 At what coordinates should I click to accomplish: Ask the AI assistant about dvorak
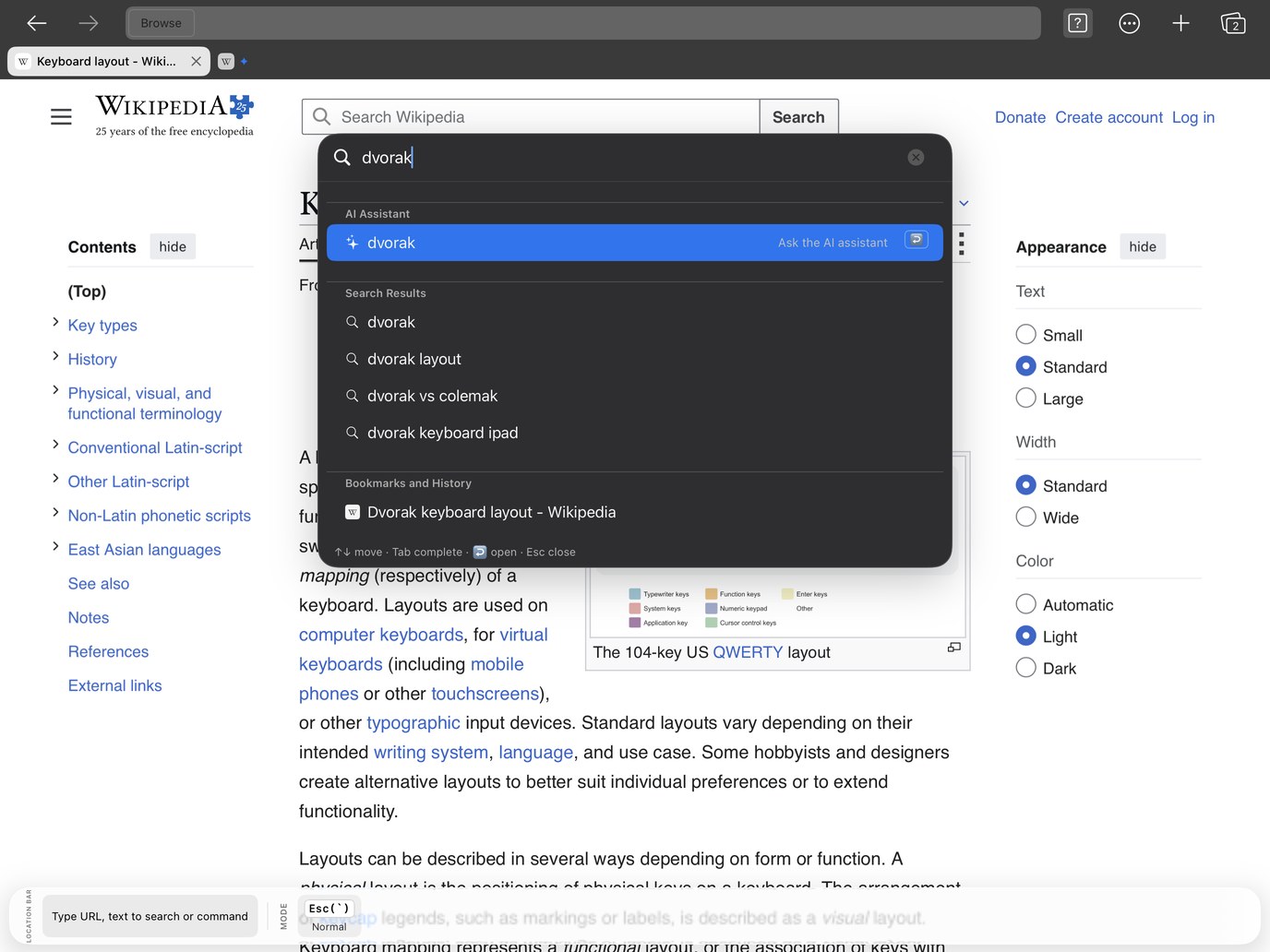[x=635, y=243]
